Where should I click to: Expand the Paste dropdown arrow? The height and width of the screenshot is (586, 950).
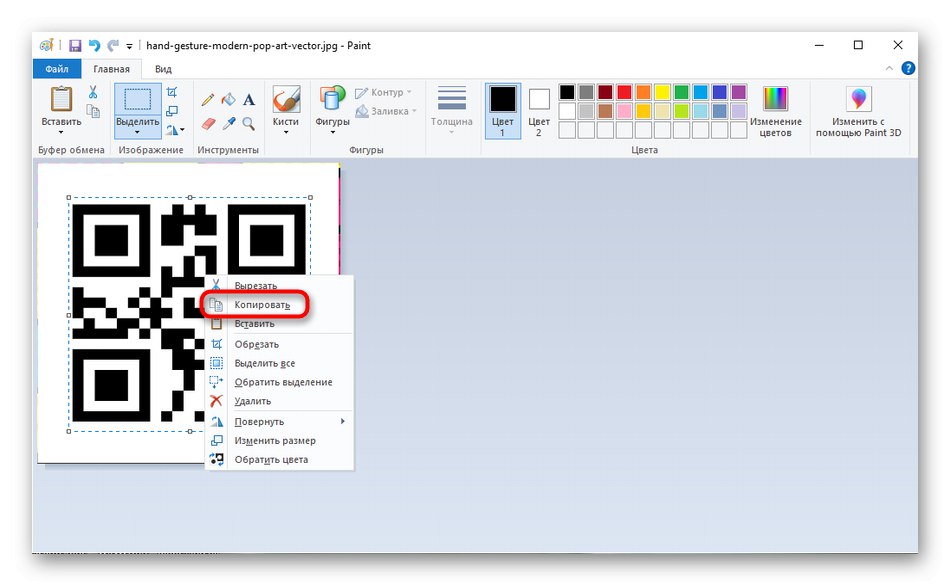point(61,132)
